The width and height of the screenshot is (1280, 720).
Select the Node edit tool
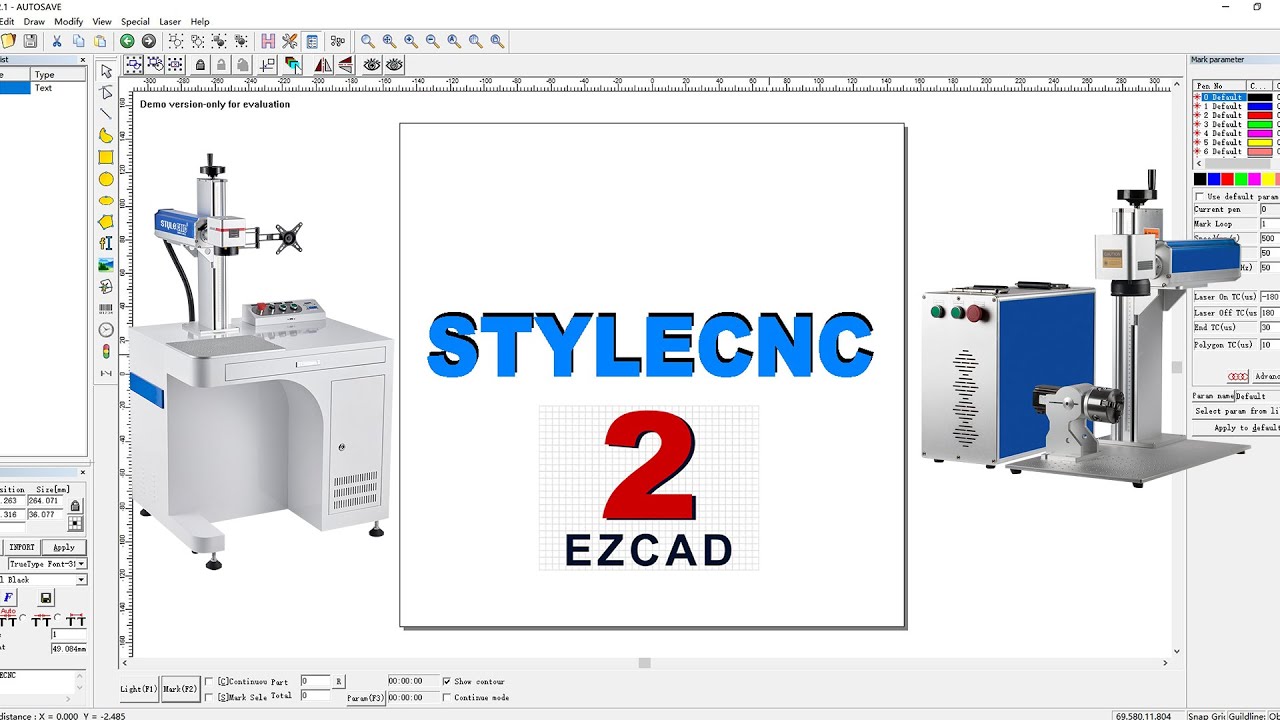coord(106,92)
